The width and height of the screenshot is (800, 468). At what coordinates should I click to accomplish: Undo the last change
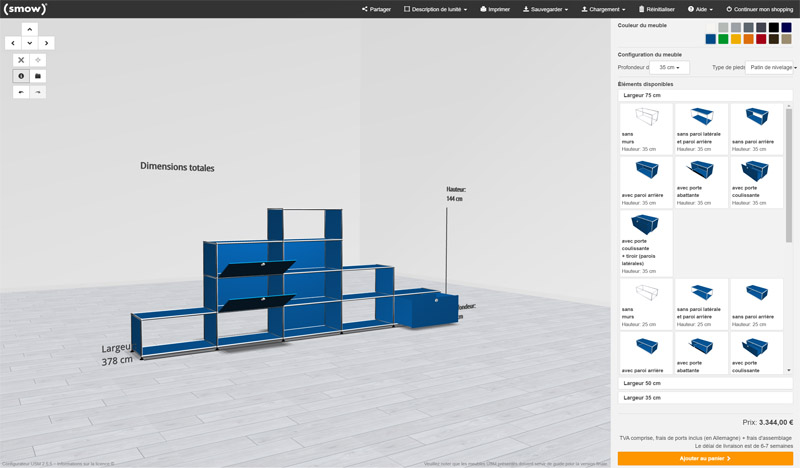point(21,92)
